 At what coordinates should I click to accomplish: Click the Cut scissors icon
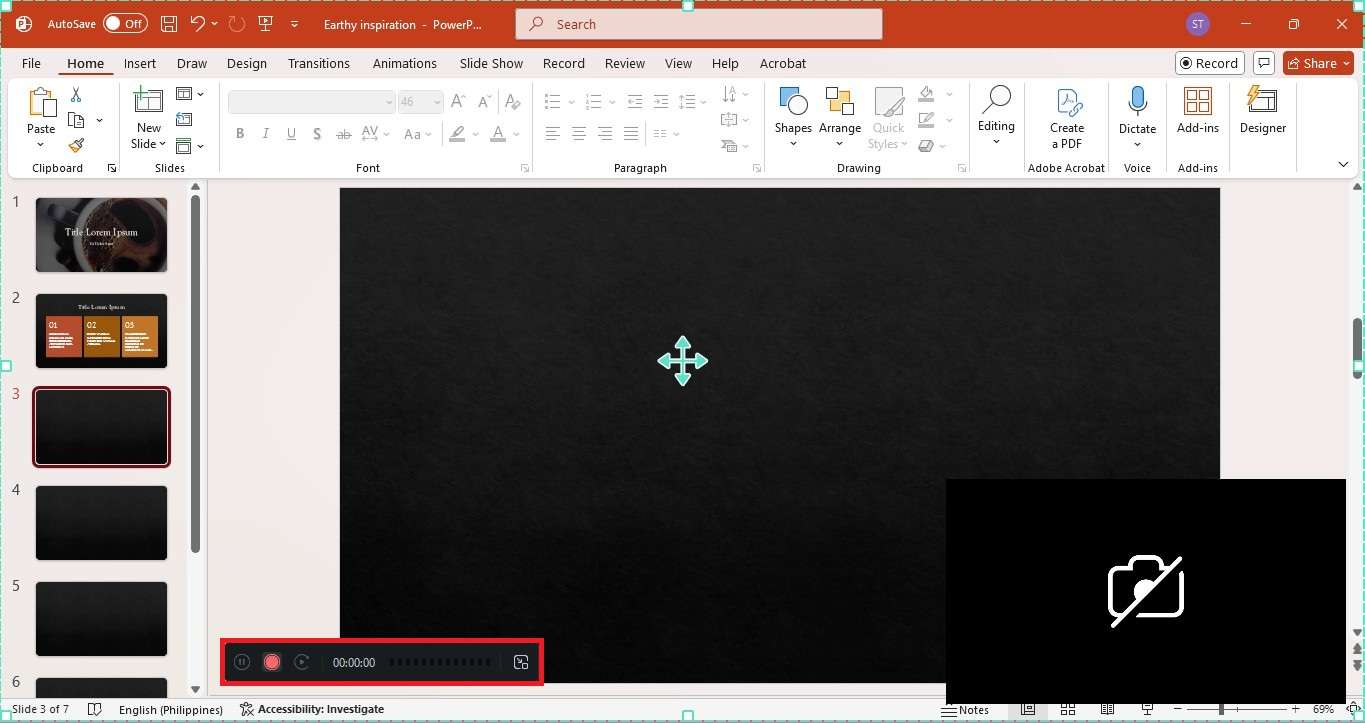coord(76,95)
